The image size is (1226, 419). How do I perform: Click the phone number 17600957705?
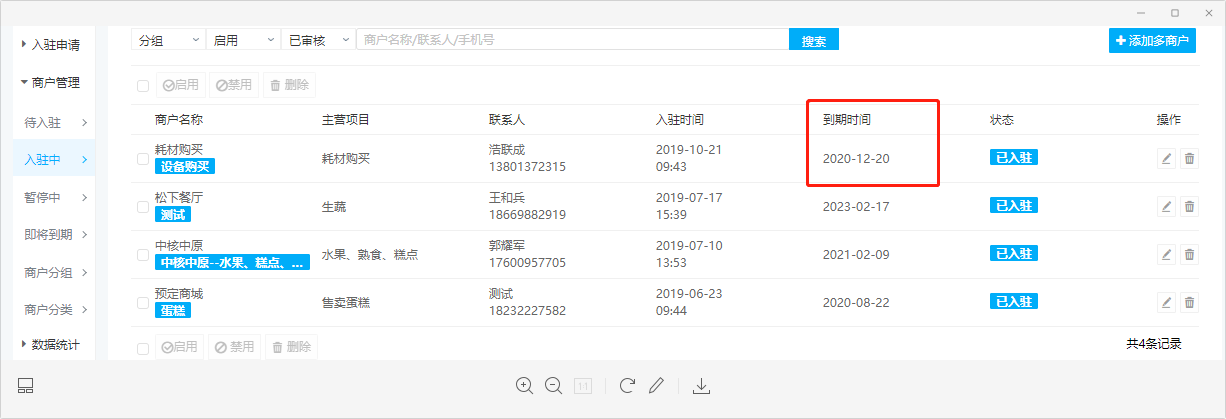pyautogui.click(x=527, y=263)
